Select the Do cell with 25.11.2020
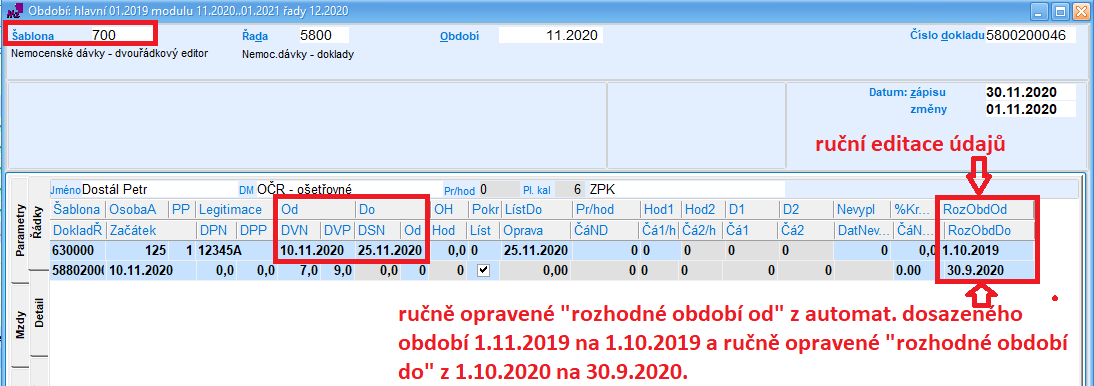Image resolution: width=1094 pixels, height=386 pixels. pos(390,250)
